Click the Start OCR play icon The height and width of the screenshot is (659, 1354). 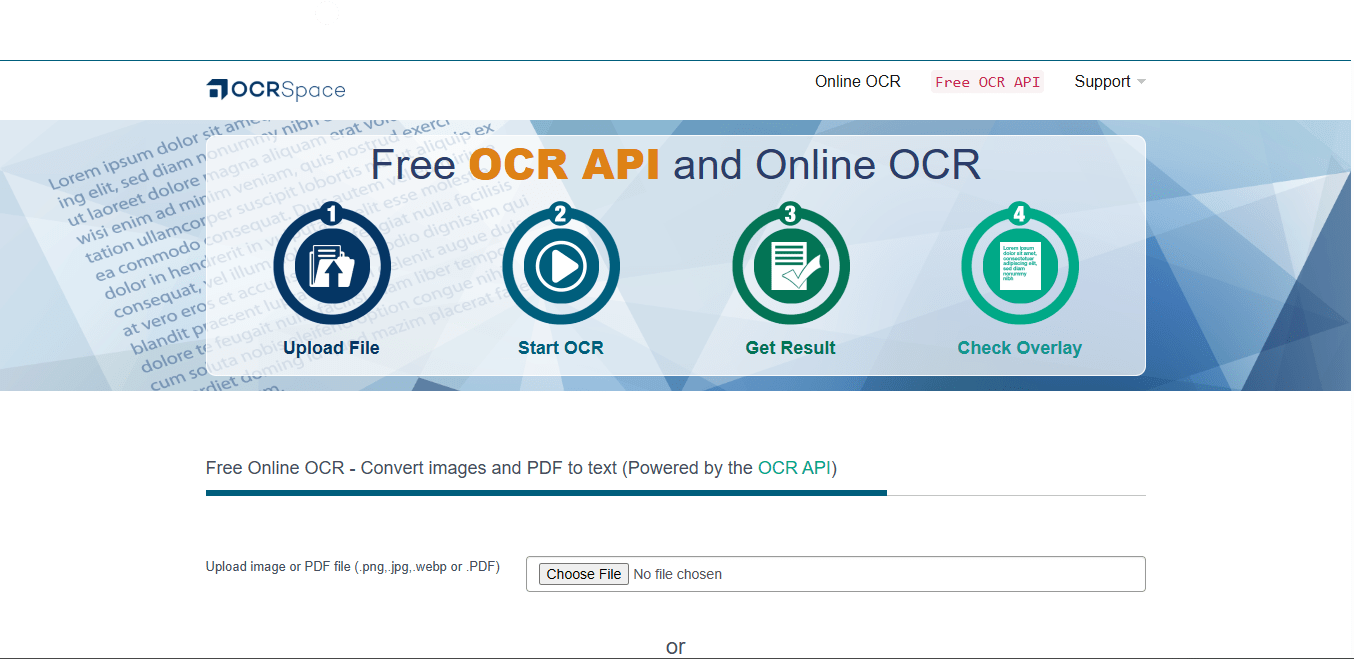click(561, 265)
